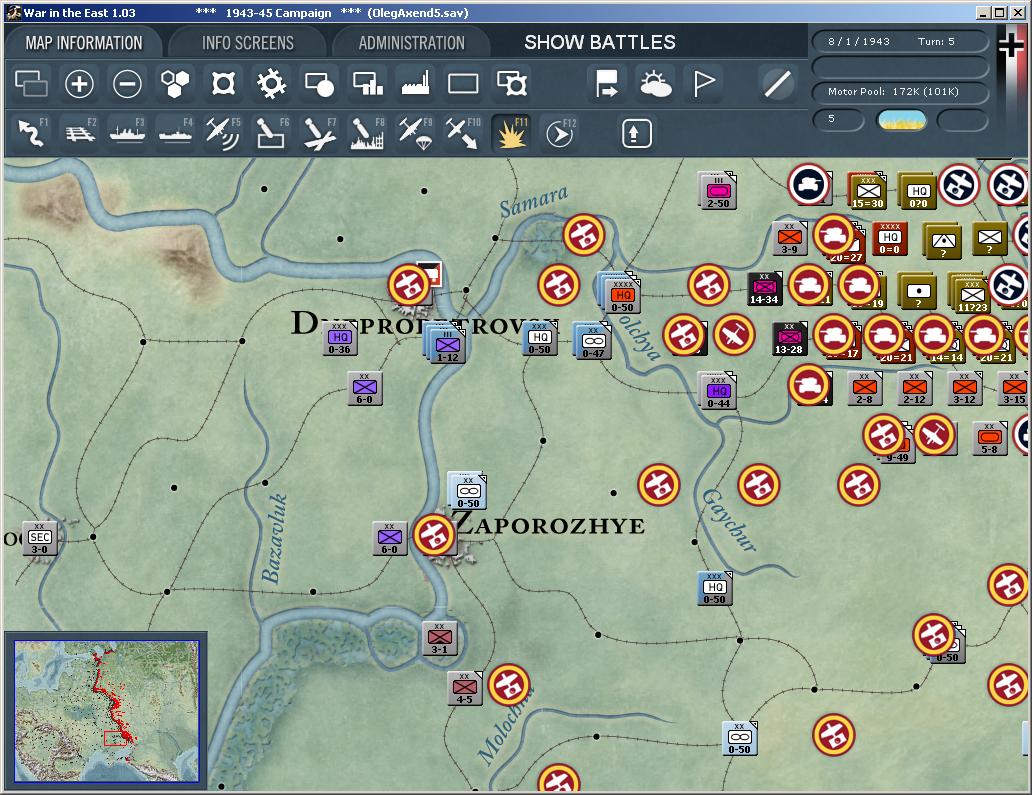Click the counter with fort symbol icon
Image resolution: width=1032 pixels, height=795 pixels.
coord(512,84)
